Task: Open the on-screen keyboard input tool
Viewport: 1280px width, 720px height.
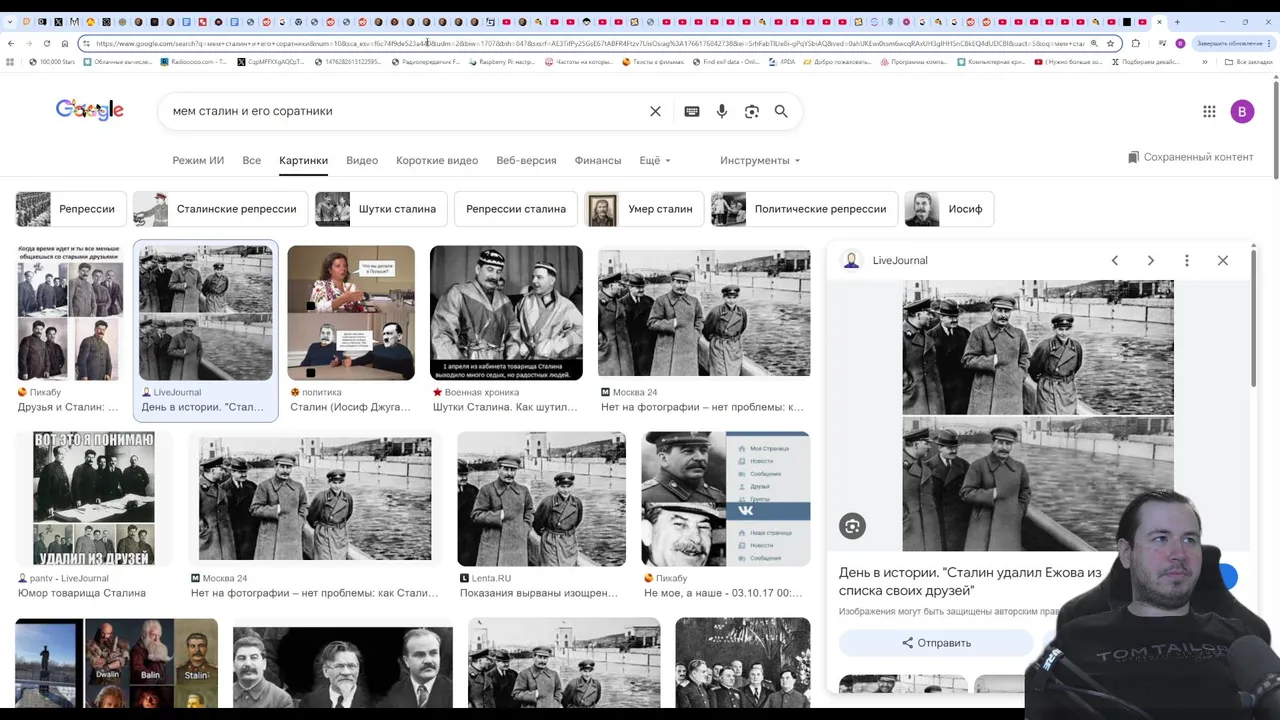Action: (x=691, y=111)
